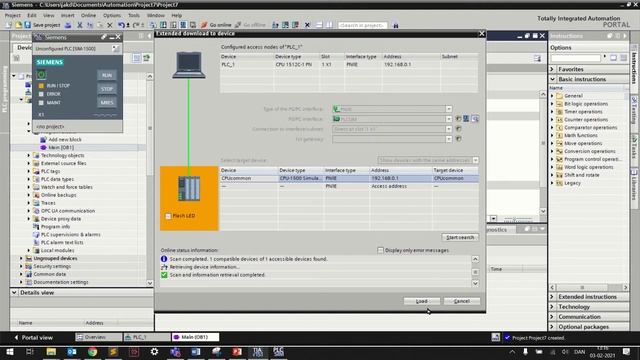640x360 pixels.
Task: Click the Add new block icon in tree
Action: coord(43,139)
